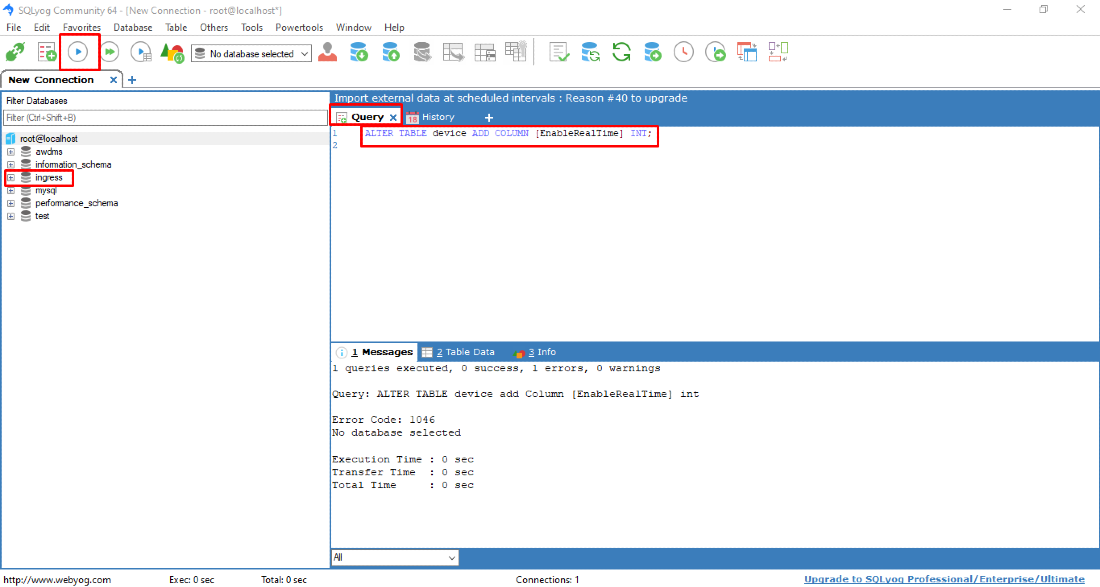This screenshot has width=1100, height=587.
Task: Open the Table menu
Action: (x=176, y=27)
